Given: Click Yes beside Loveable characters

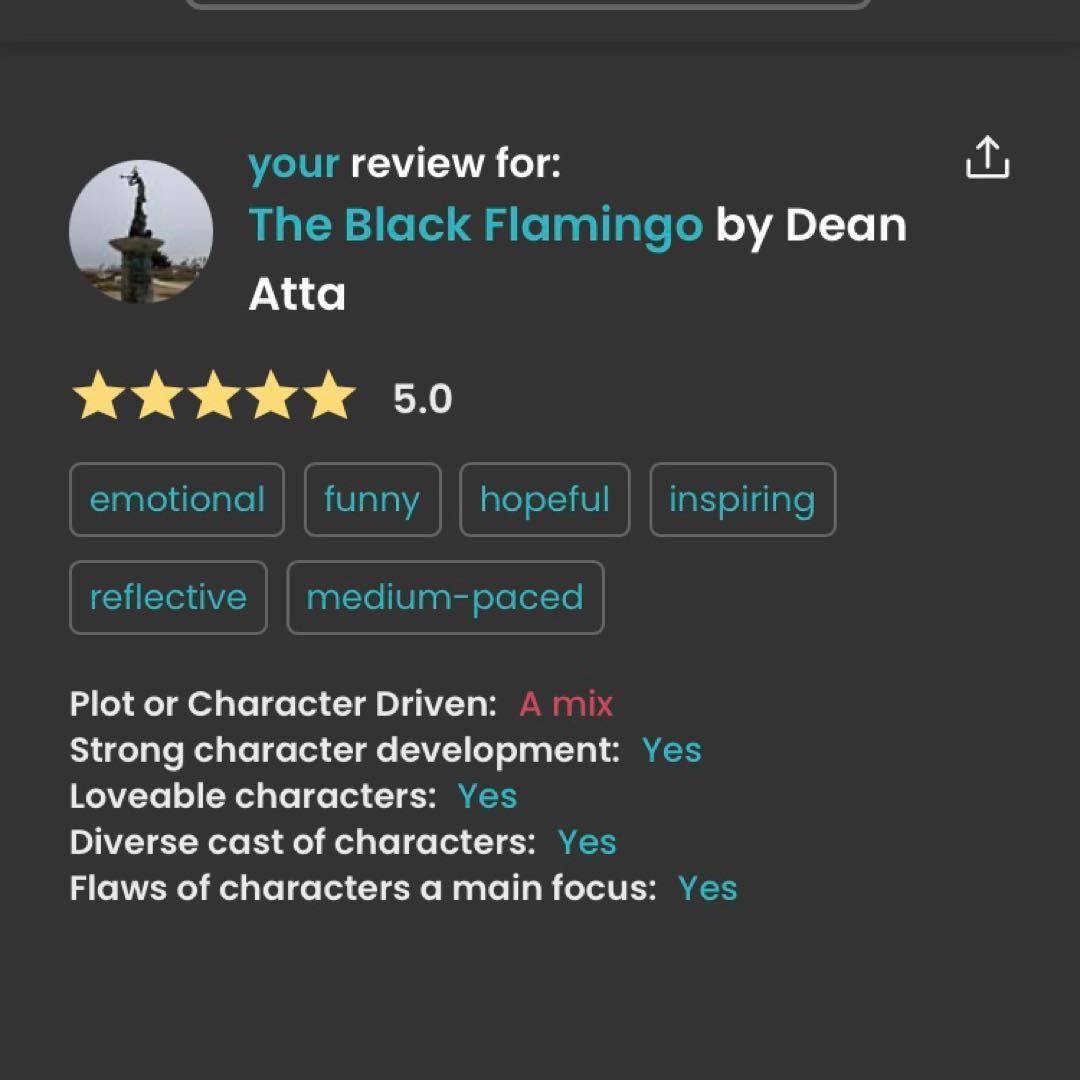Looking at the screenshot, I should pos(487,796).
